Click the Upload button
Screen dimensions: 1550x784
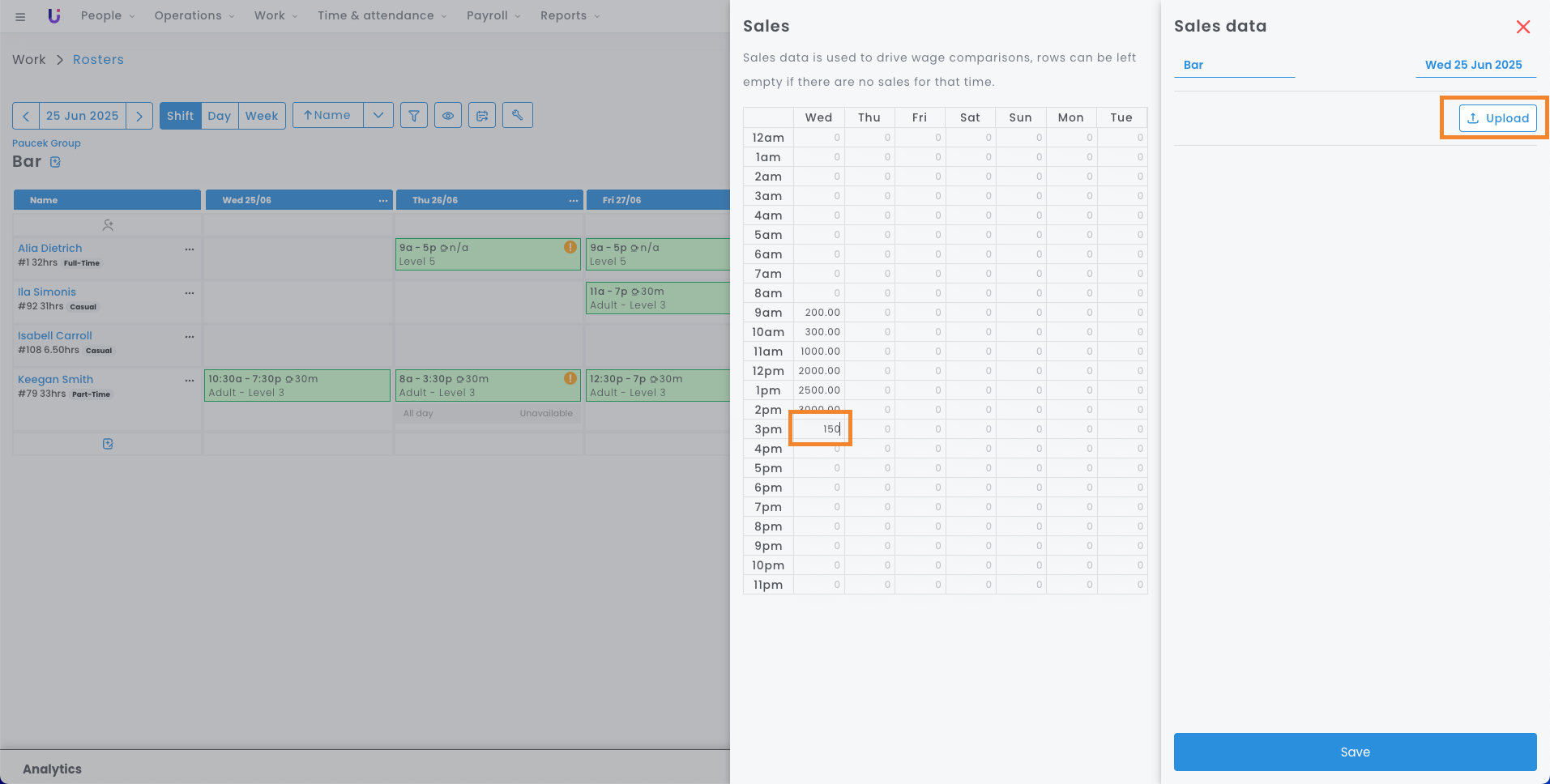click(x=1497, y=118)
